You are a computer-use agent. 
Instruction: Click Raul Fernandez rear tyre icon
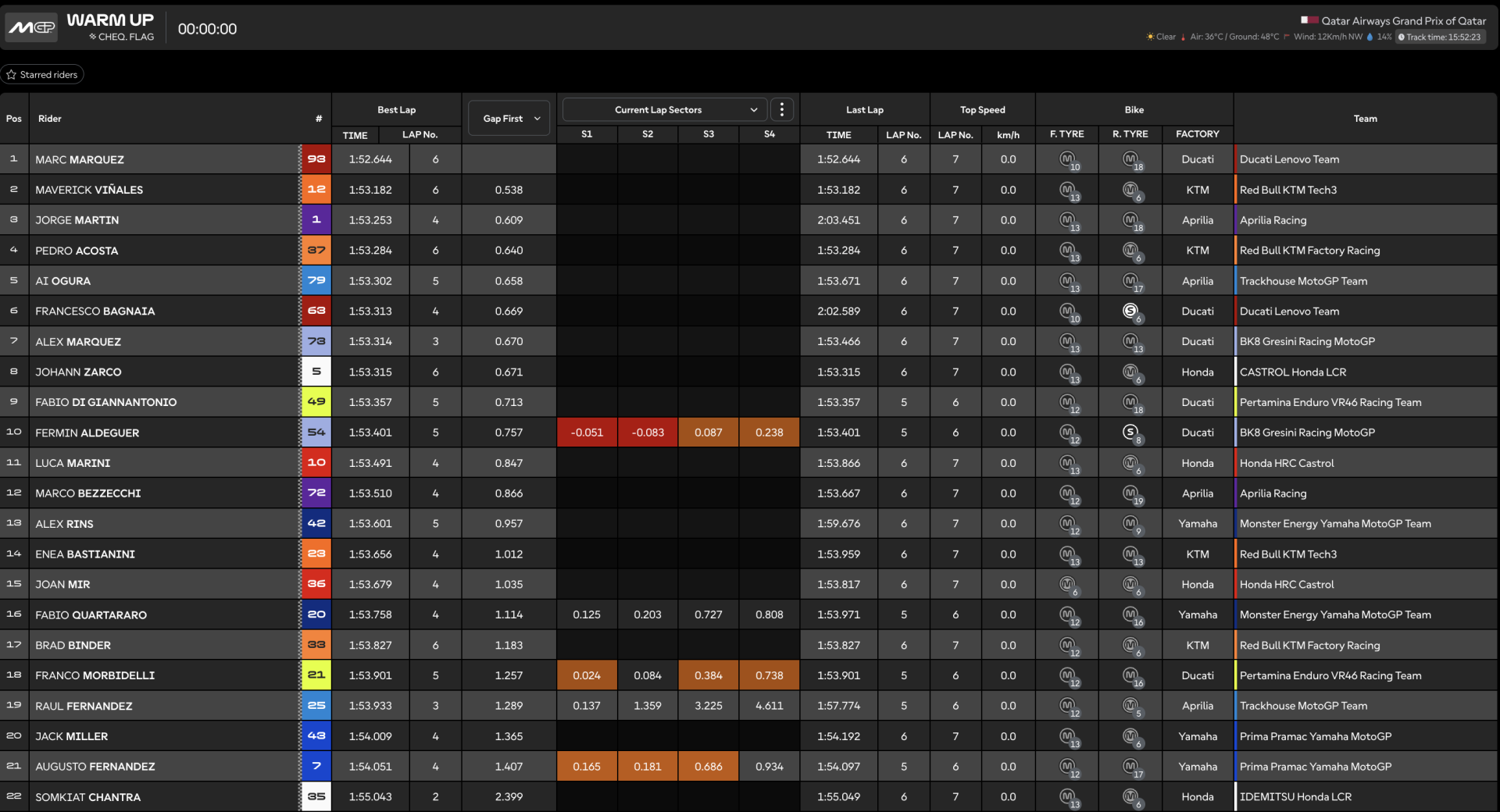1132,707
